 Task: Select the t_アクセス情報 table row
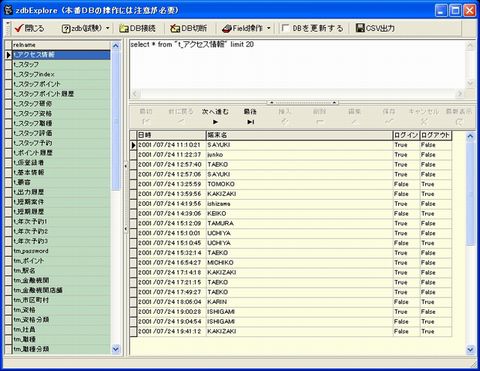coord(61,55)
